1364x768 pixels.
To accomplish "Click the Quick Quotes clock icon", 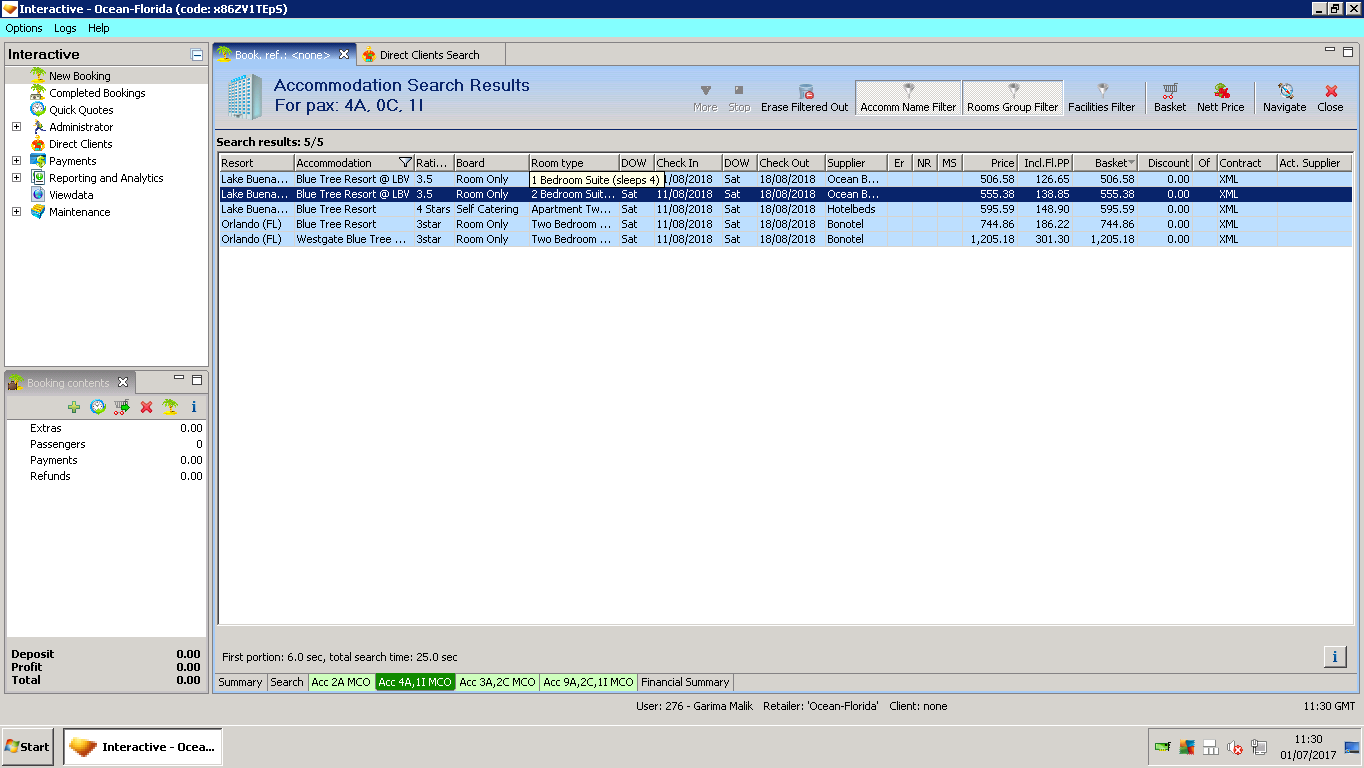I will (x=38, y=110).
